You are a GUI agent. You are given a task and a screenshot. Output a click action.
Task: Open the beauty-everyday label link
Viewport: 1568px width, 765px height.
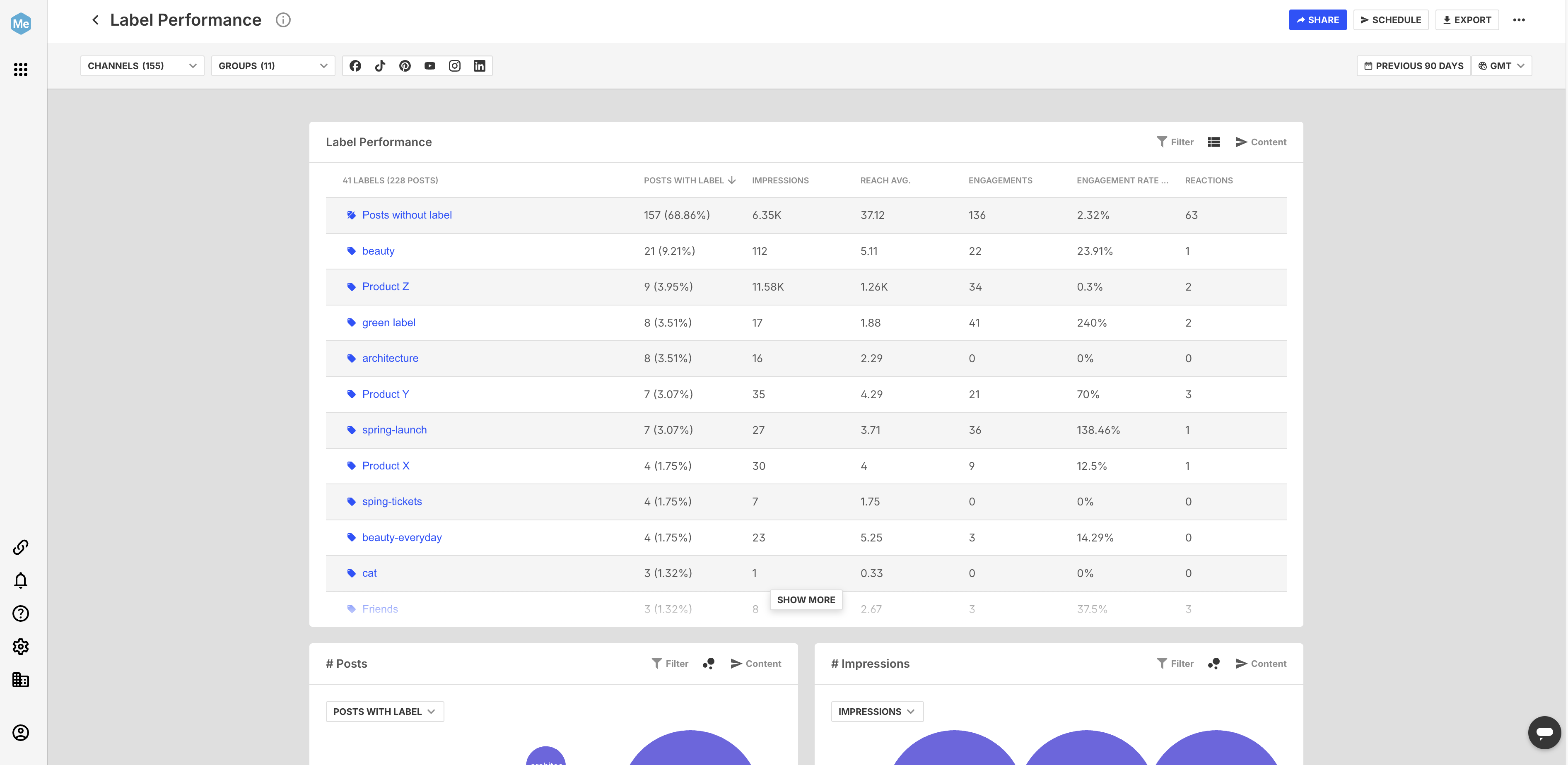coord(402,537)
